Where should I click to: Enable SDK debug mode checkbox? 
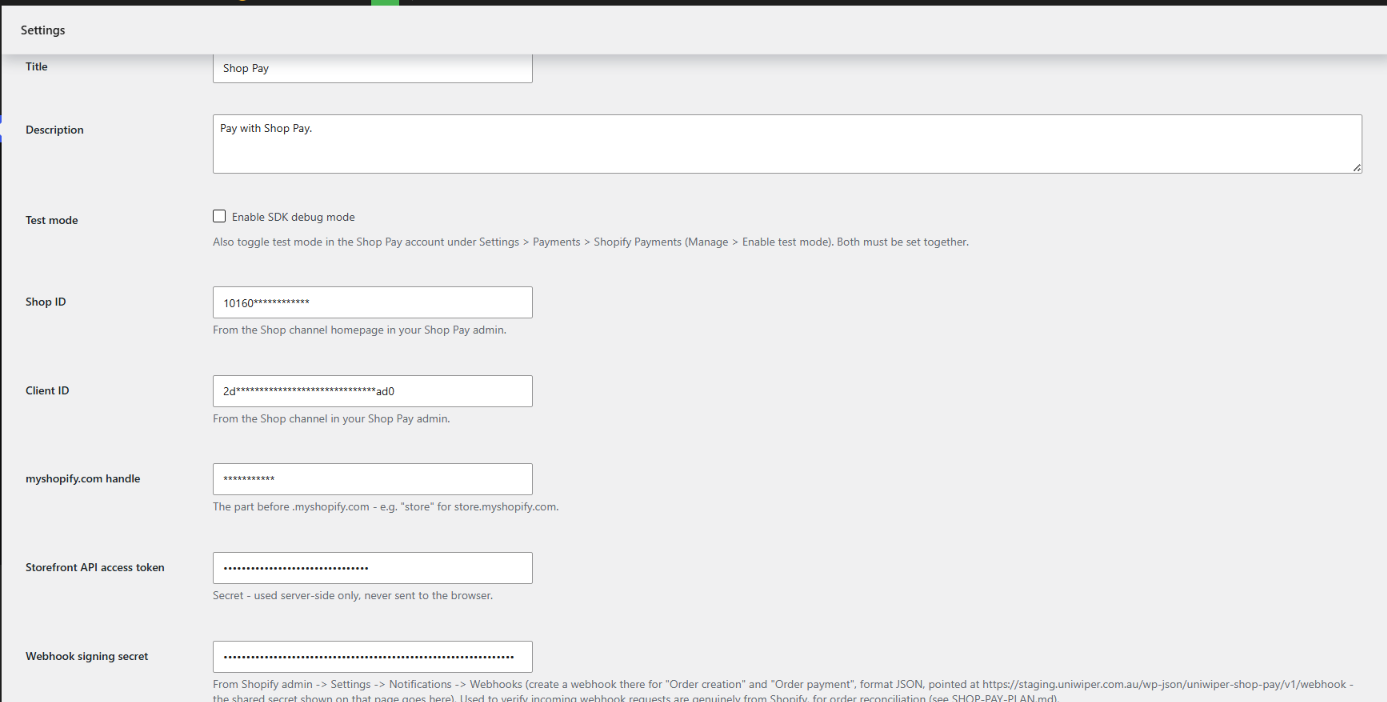click(219, 216)
